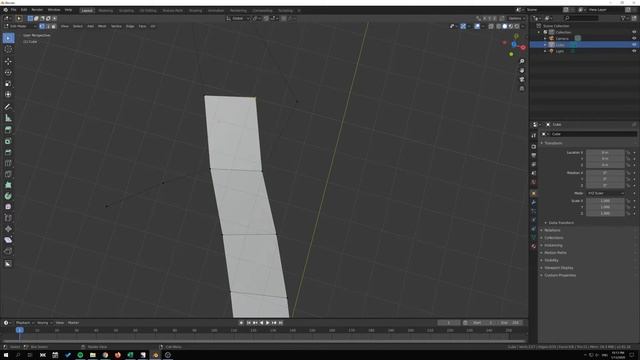Open the File menu
This screenshot has width=640, height=360.
(x=13, y=10)
